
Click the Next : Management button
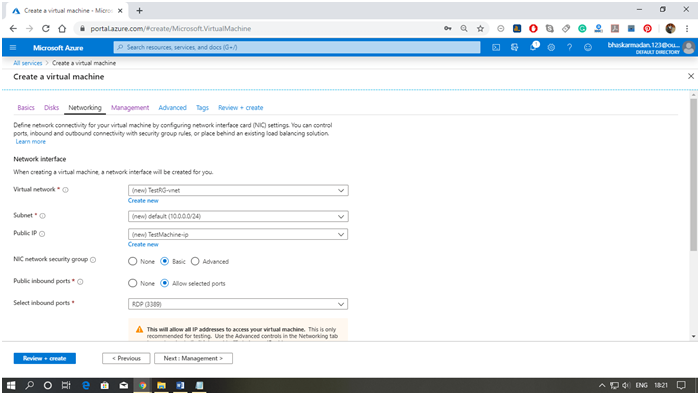(193, 358)
